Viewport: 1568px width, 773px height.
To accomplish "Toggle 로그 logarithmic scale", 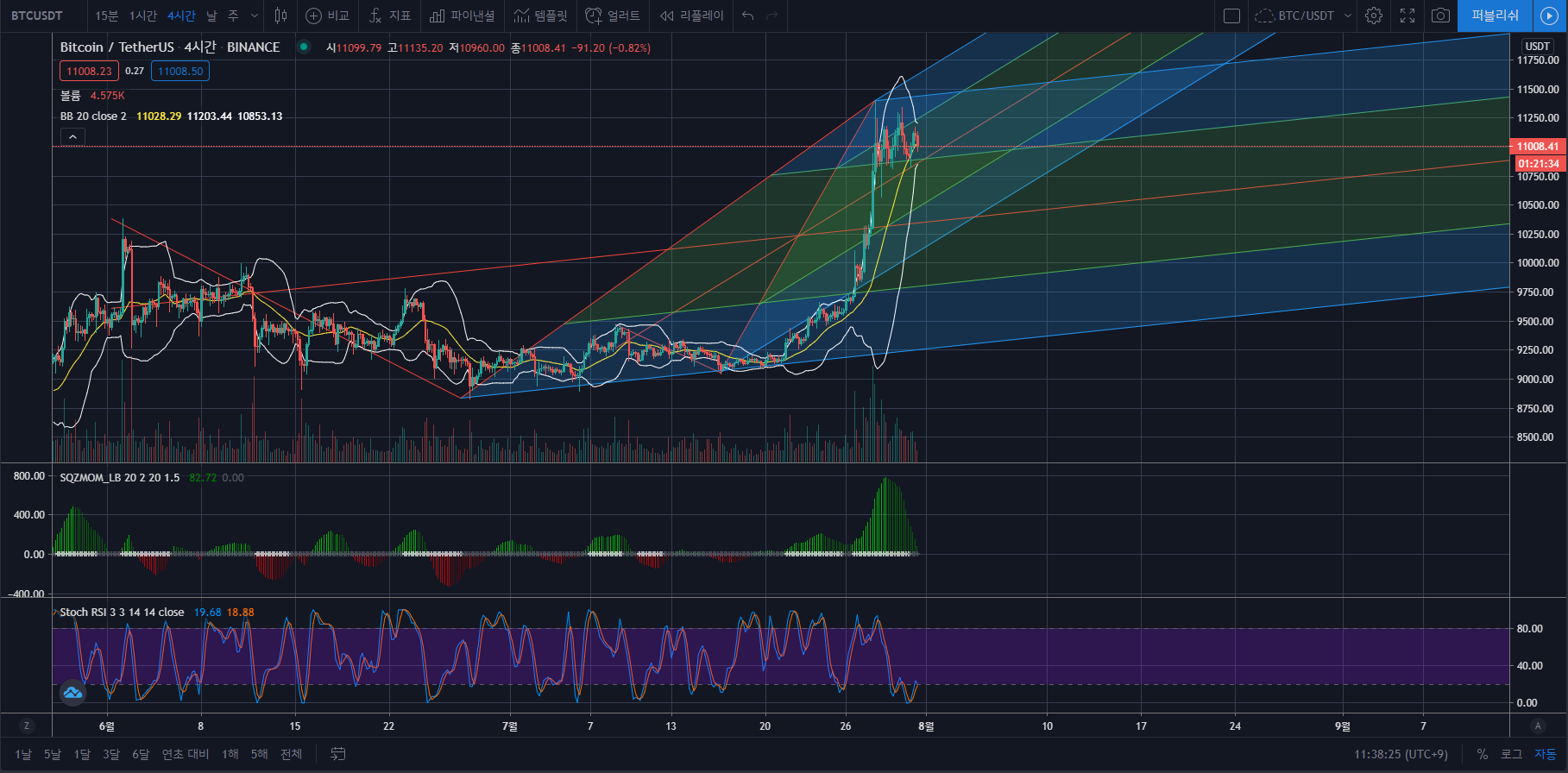I will tap(1511, 754).
